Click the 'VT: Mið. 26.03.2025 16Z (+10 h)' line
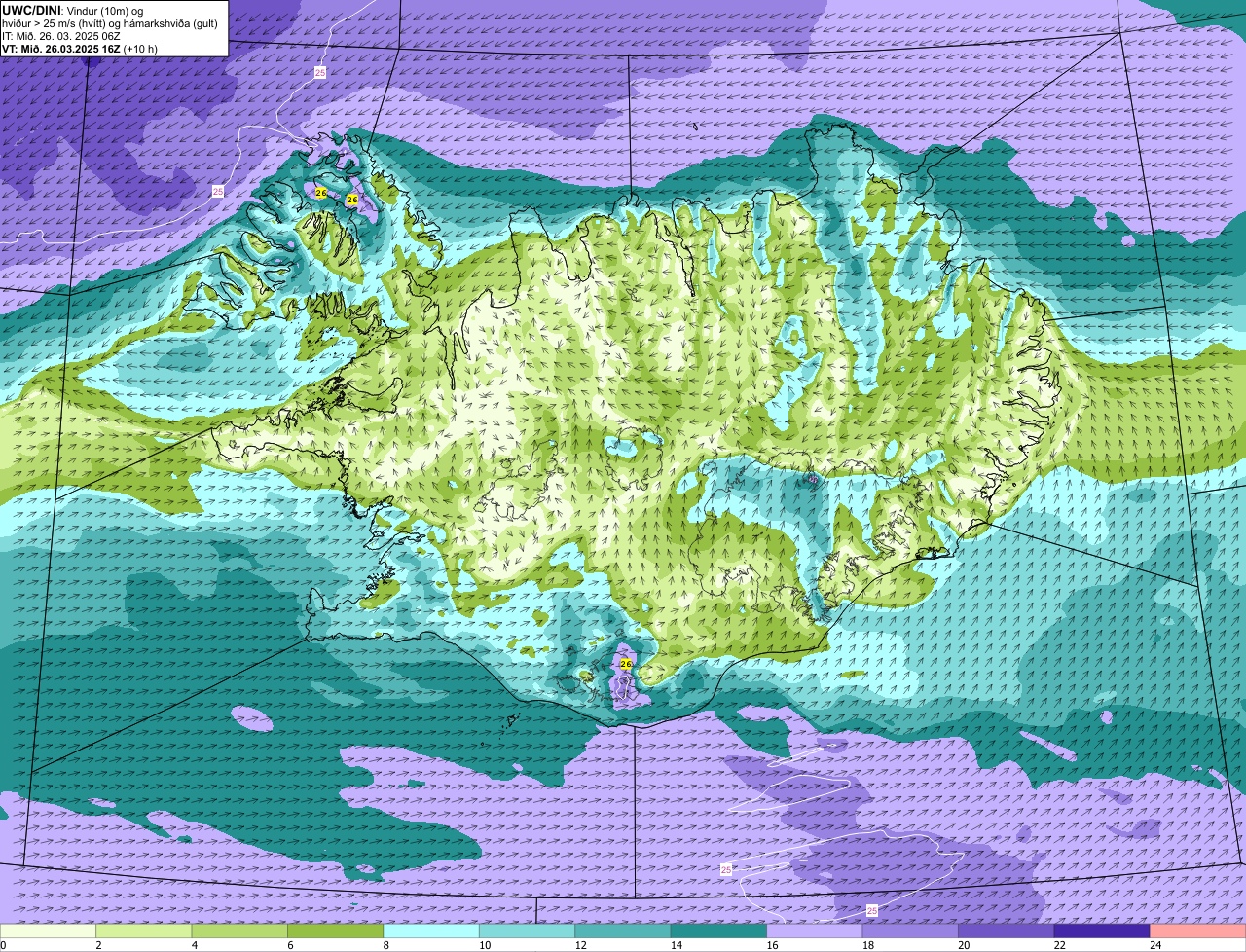 click(80, 49)
